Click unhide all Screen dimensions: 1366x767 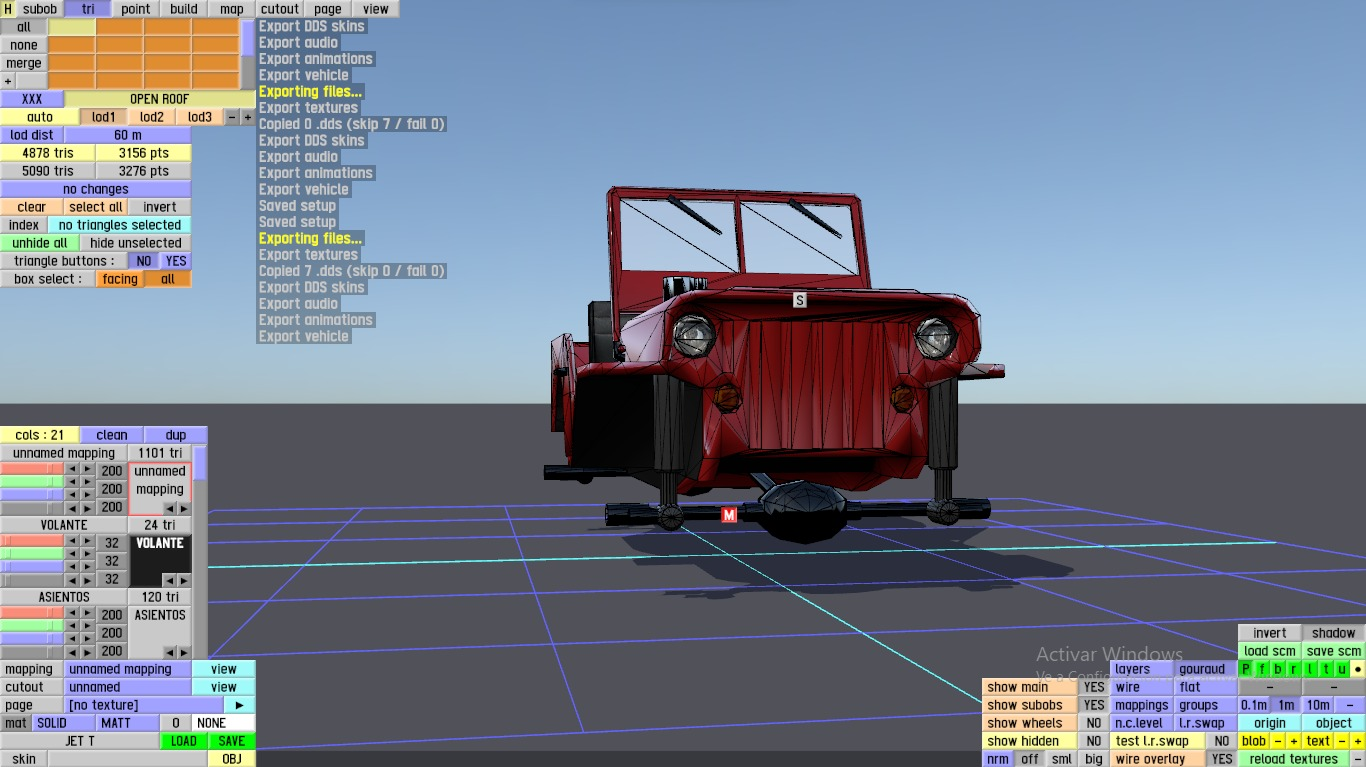click(x=40, y=243)
